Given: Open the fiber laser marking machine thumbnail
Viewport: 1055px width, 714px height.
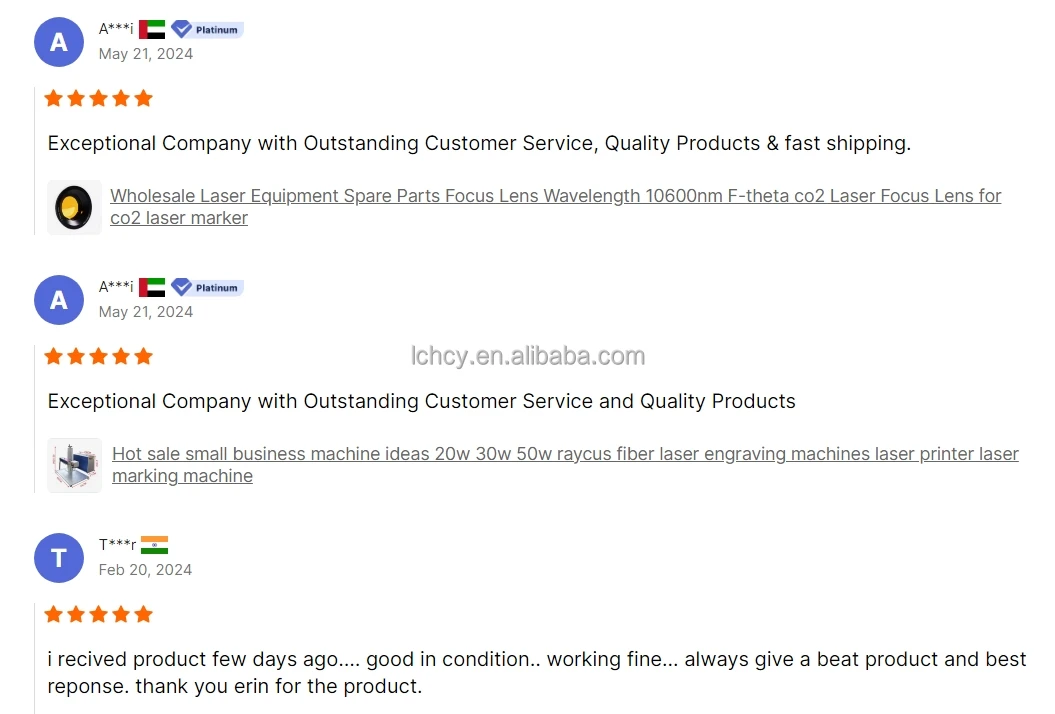Looking at the screenshot, I should 75,465.
